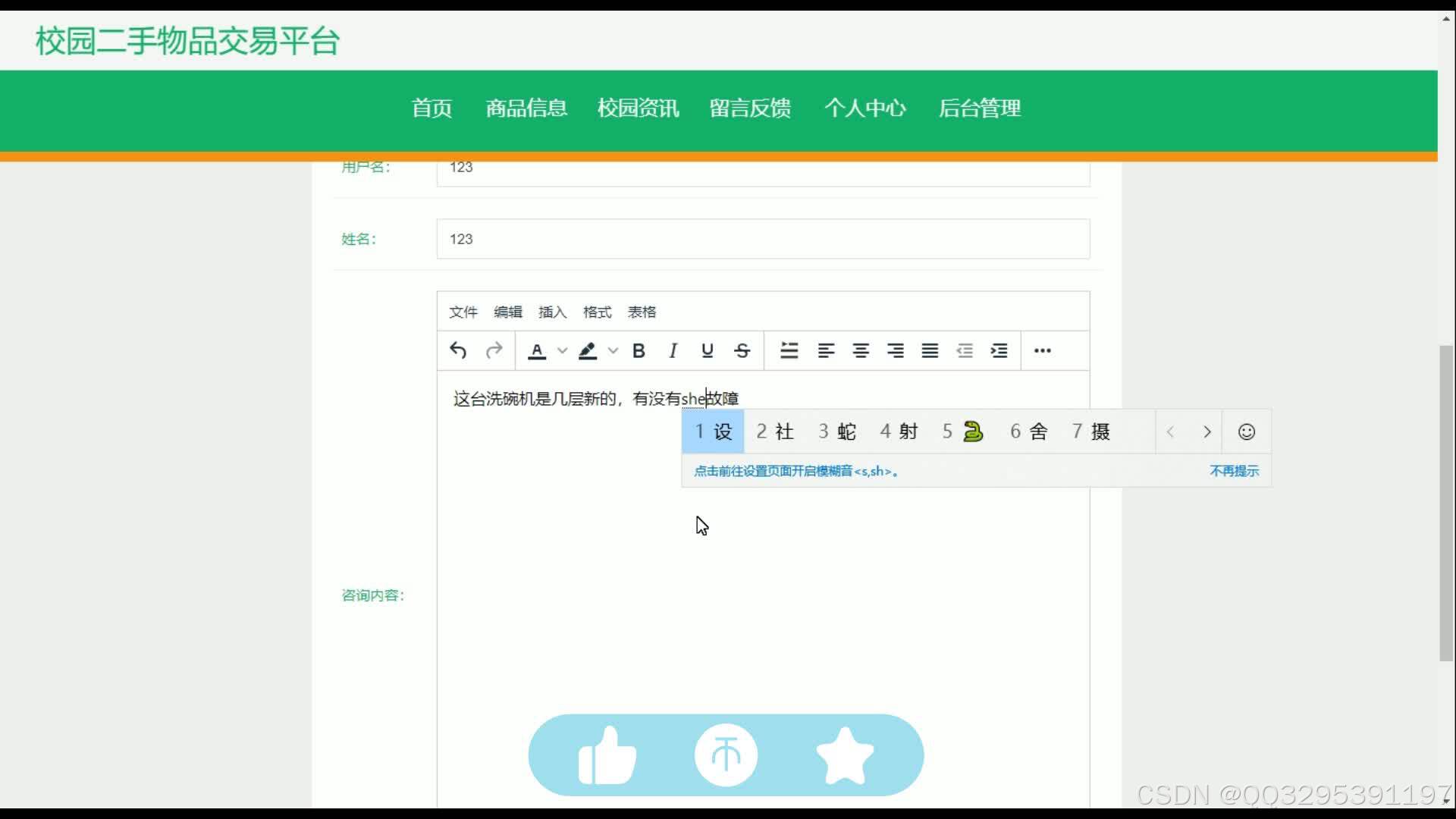
Task: Select IME candidate 7 摄
Action: (x=1091, y=431)
